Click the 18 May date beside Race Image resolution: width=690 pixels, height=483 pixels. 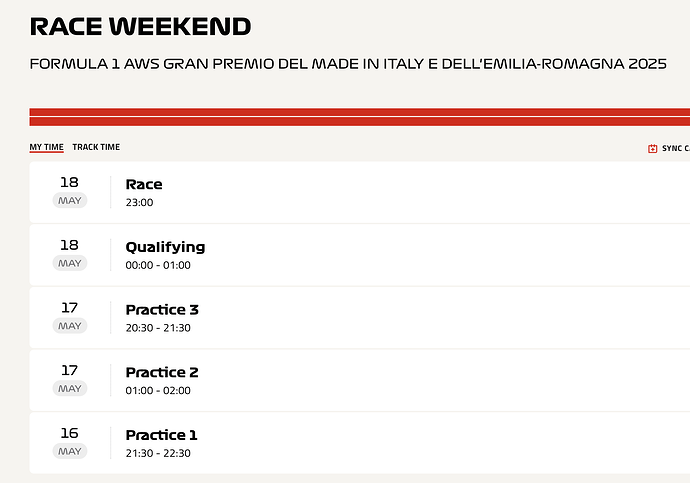(70, 192)
